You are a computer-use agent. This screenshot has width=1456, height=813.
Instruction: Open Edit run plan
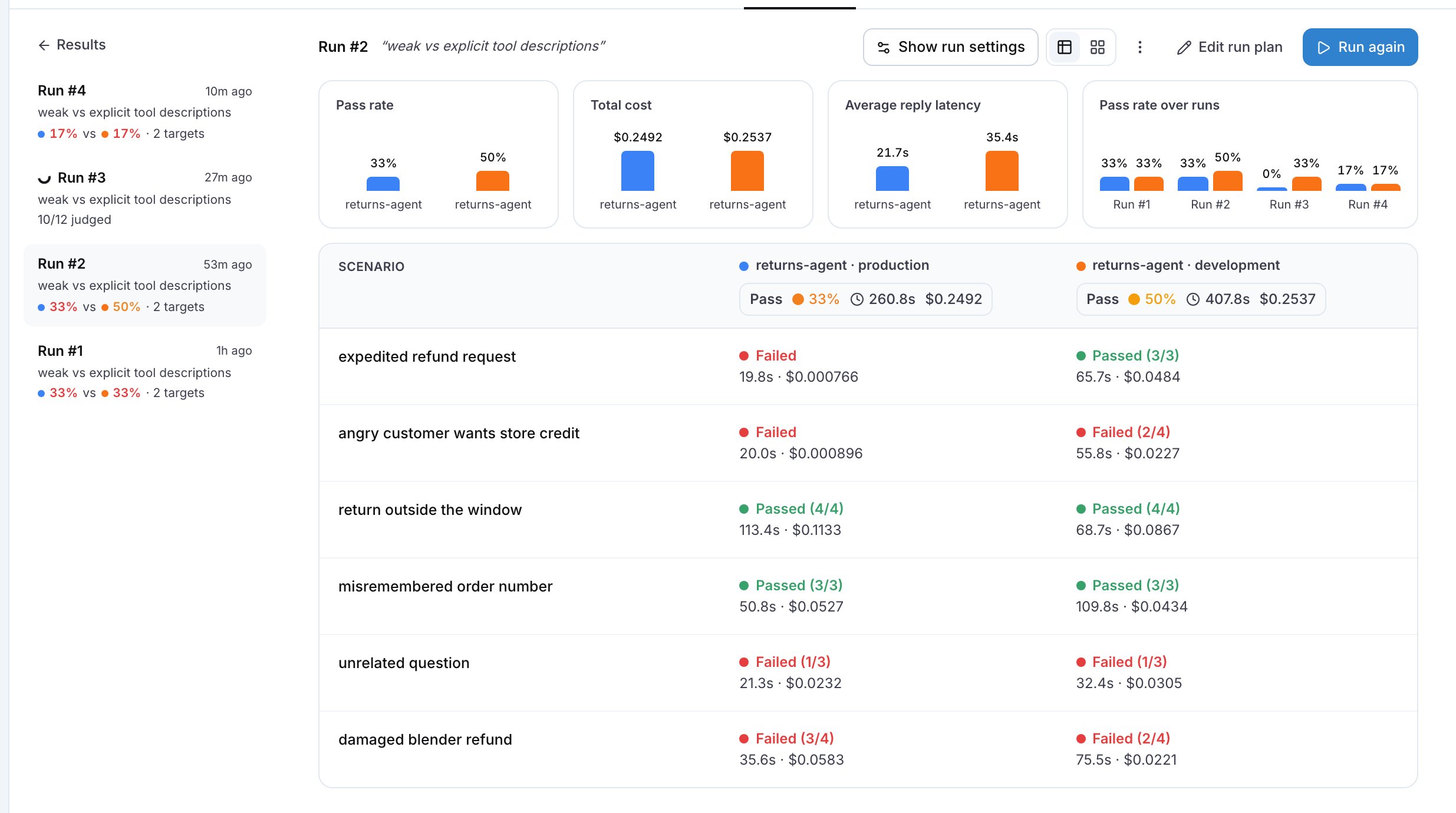click(x=1230, y=47)
